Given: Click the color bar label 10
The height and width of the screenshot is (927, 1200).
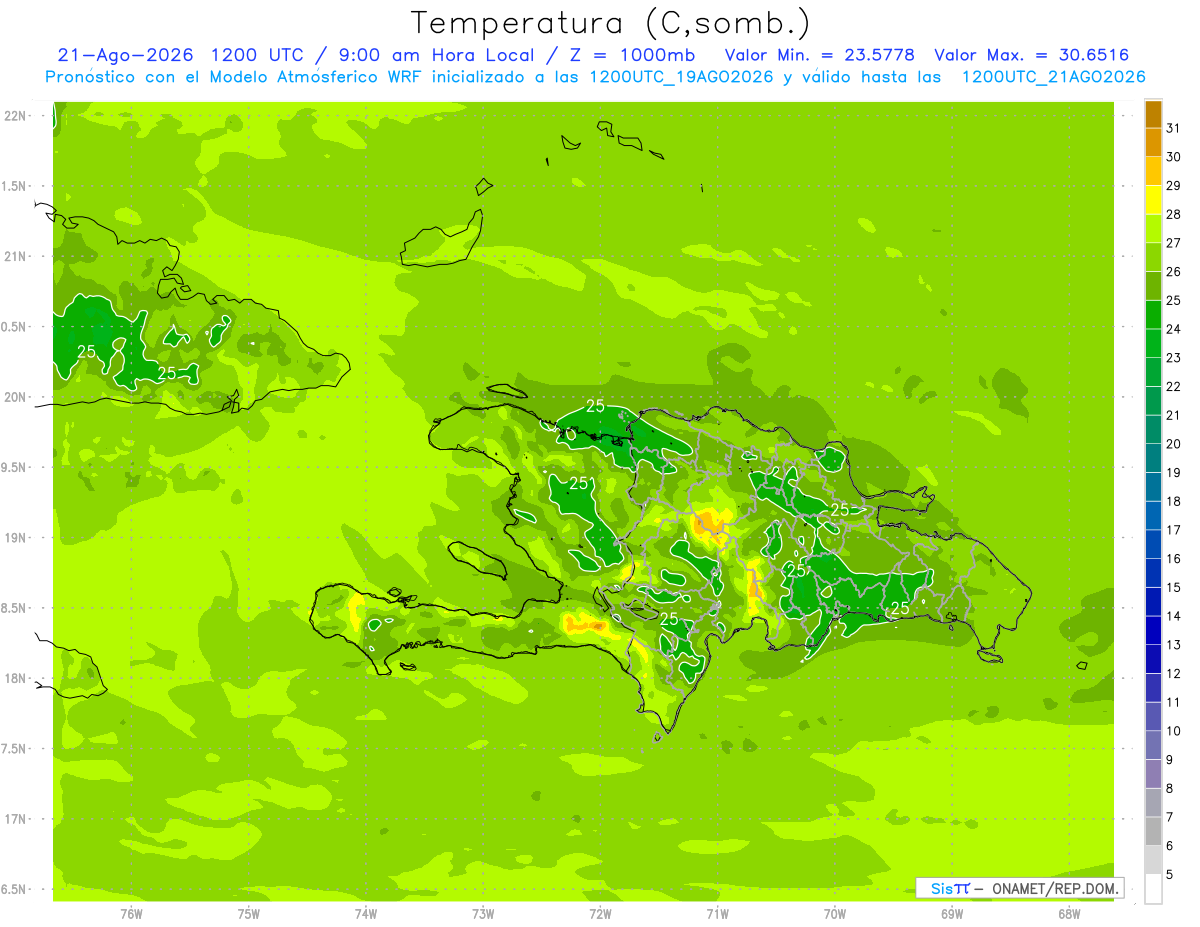Looking at the screenshot, I should tap(1173, 731).
